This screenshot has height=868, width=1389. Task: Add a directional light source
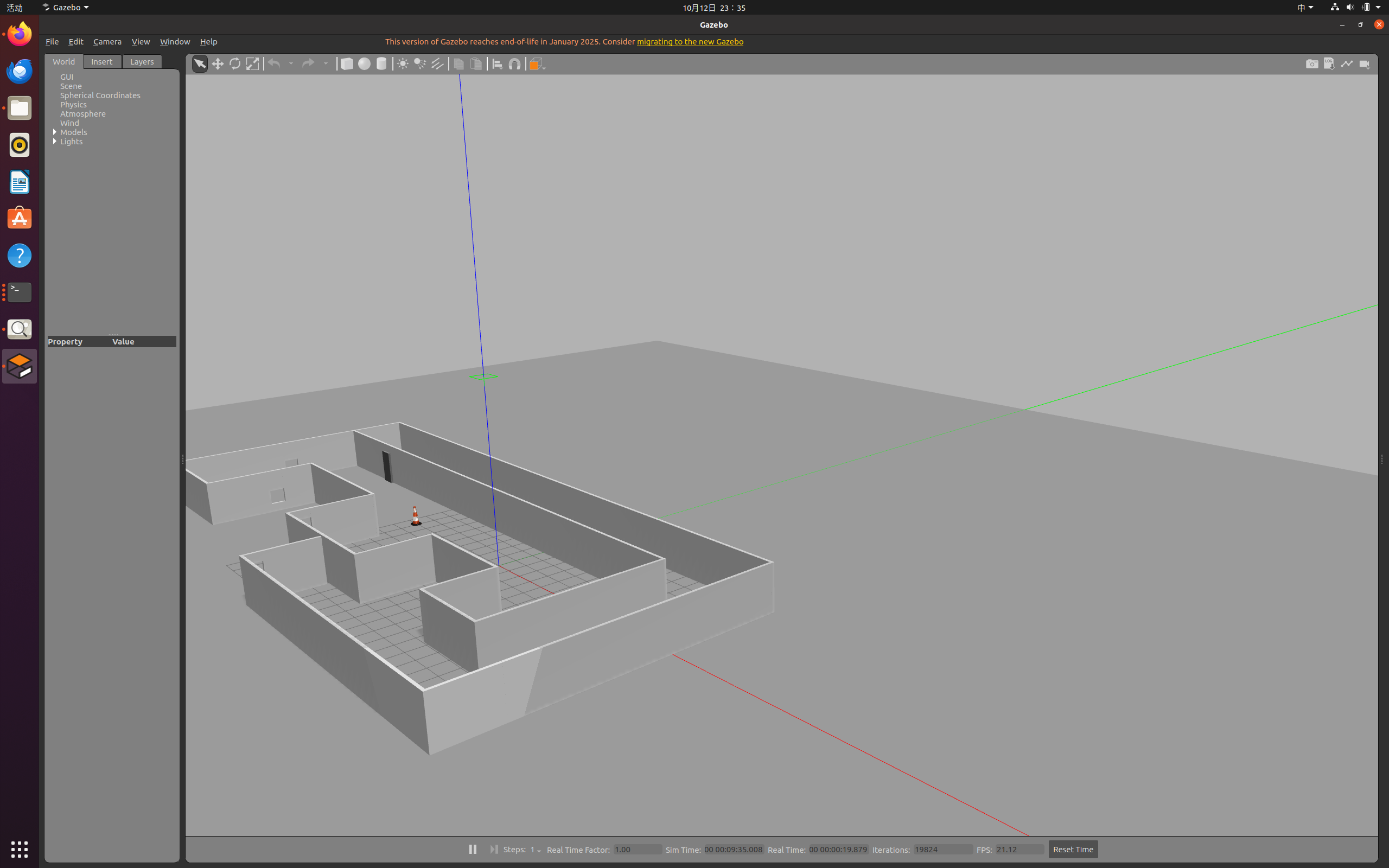click(437, 63)
